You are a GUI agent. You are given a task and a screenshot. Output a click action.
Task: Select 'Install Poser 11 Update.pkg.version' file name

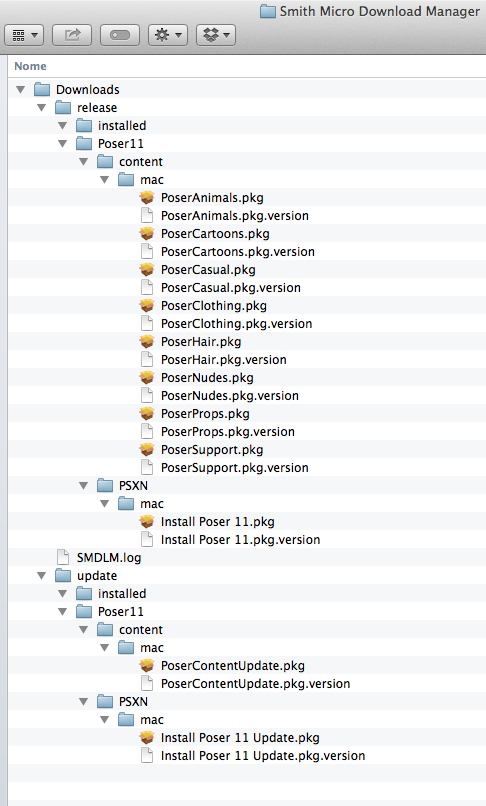pos(263,756)
